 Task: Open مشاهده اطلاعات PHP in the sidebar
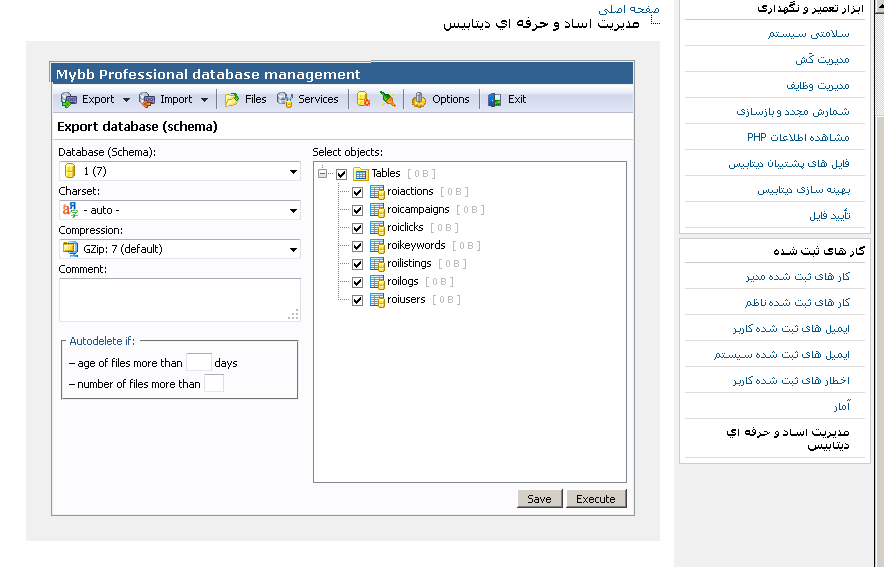click(x=797, y=137)
